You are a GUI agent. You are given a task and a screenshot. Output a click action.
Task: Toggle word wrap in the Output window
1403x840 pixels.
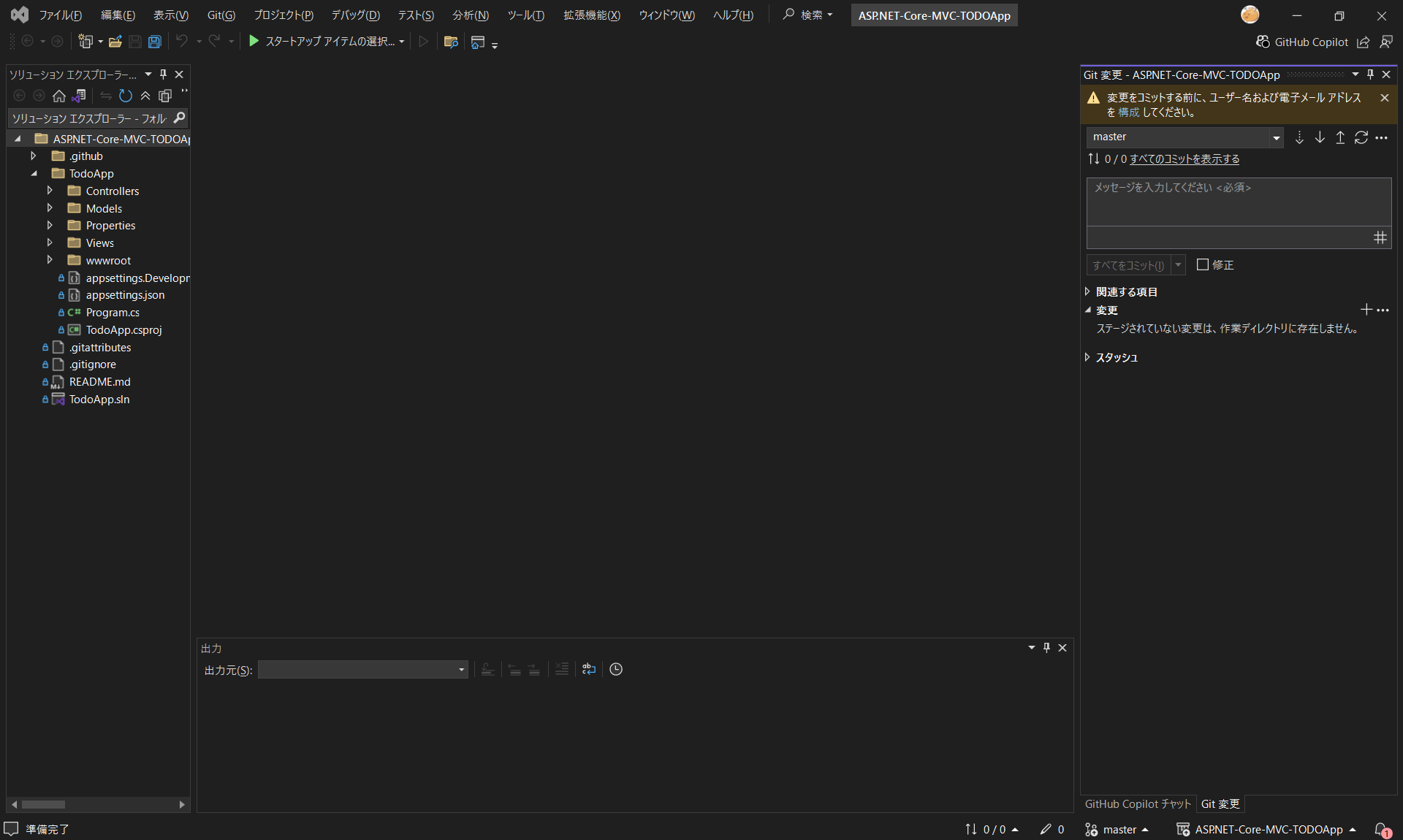pyautogui.click(x=589, y=669)
